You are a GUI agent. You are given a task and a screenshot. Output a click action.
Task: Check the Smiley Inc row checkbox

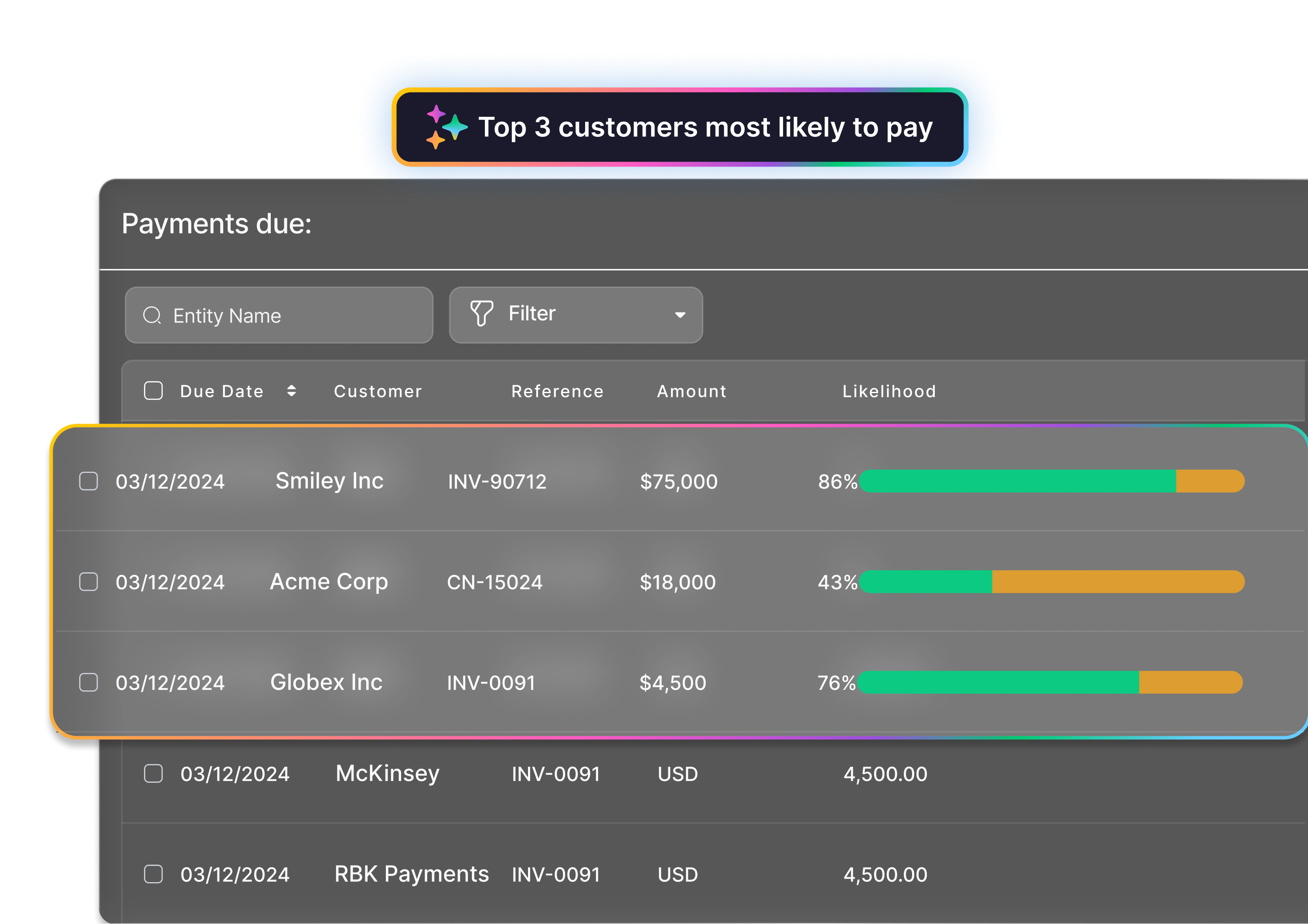(x=89, y=481)
